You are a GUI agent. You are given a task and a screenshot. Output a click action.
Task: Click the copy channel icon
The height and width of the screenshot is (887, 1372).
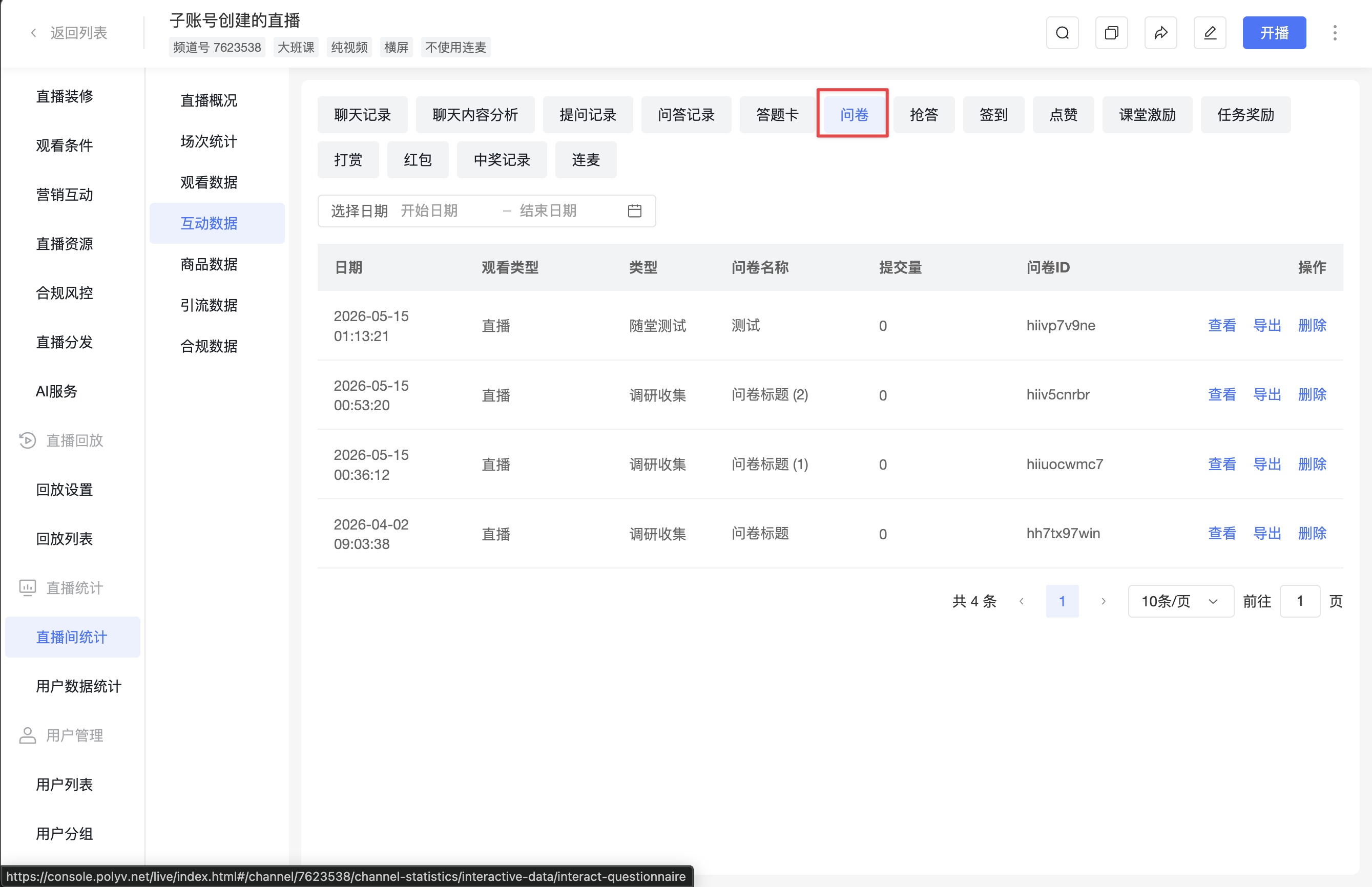coord(1111,33)
